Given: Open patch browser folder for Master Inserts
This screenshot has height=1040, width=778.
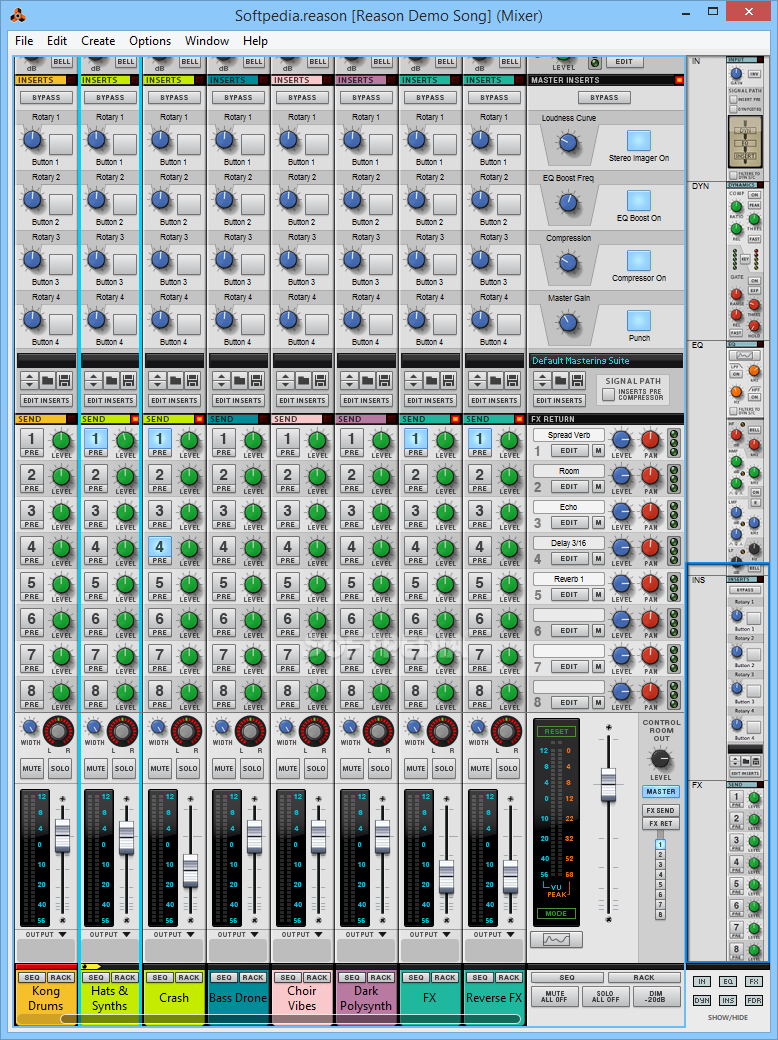Looking at the screenshot, I should pyautogui.click(x=560, y=381).
